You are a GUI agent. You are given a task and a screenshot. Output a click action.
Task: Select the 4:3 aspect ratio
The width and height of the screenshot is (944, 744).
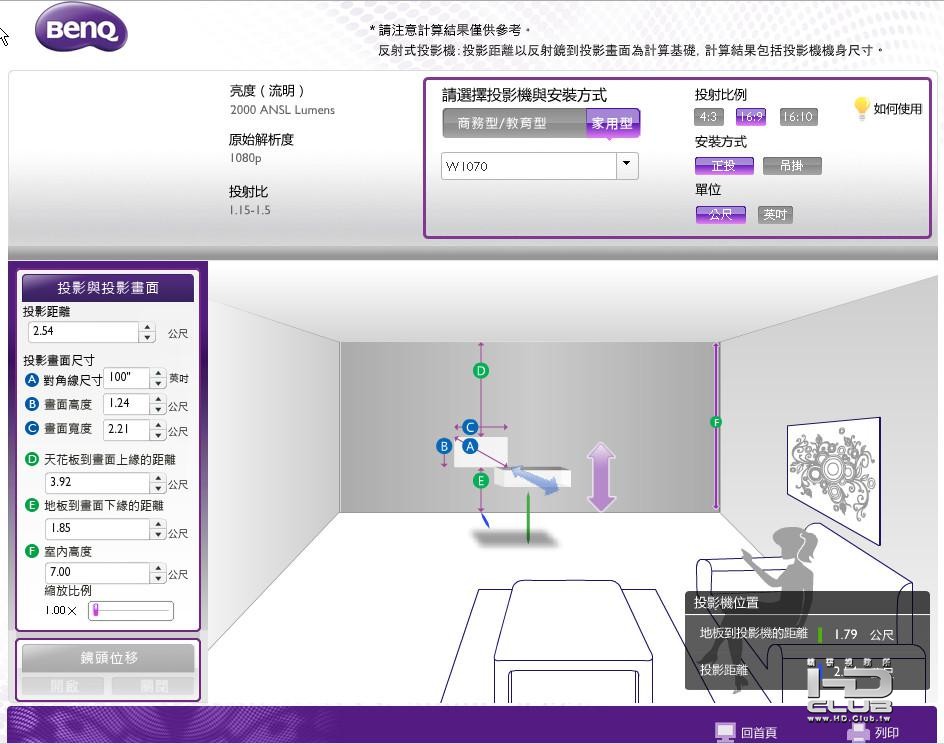point(708,117)
